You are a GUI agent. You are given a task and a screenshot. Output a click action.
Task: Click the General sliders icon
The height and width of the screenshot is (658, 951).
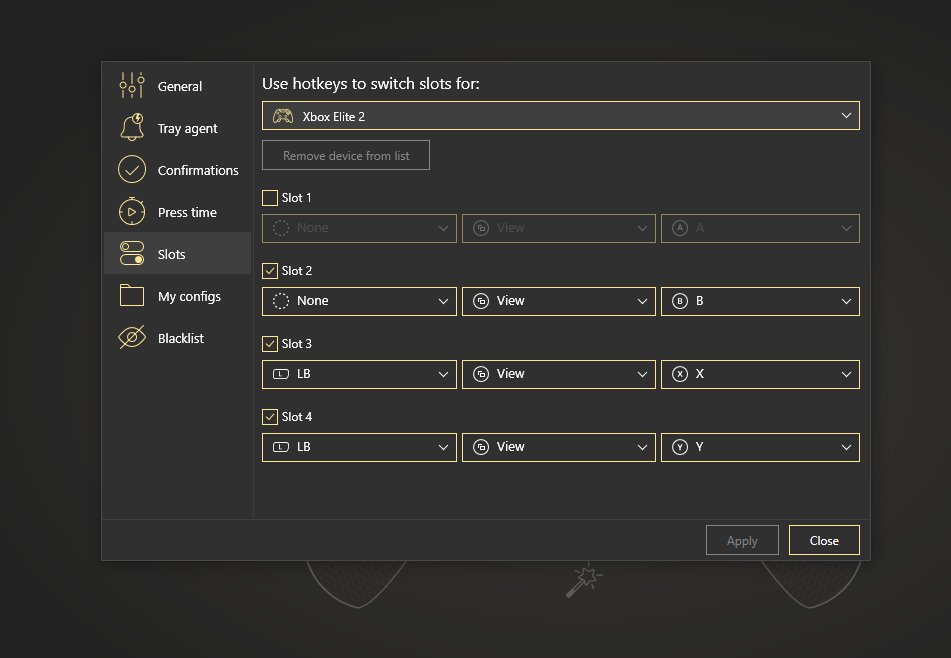[x=132, y=86]
